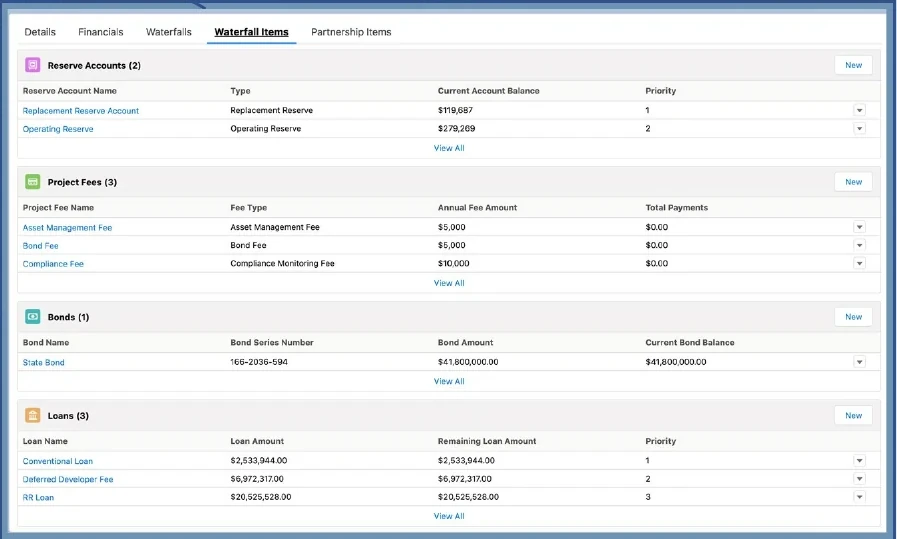Click the $119,687 balance value
Screen dimensions: 897x539
coord(455,110)
